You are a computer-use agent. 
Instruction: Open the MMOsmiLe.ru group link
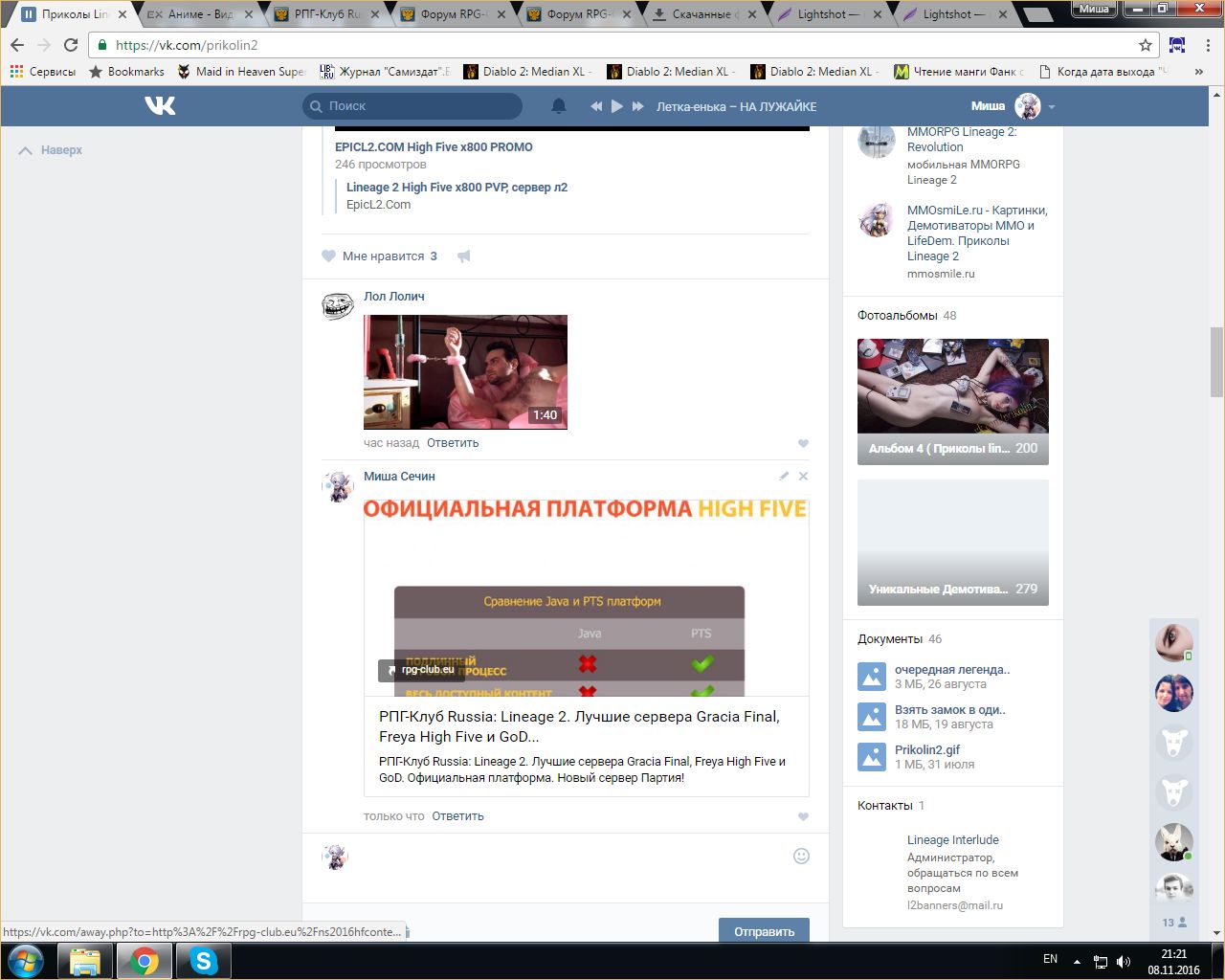pos(977,234)
